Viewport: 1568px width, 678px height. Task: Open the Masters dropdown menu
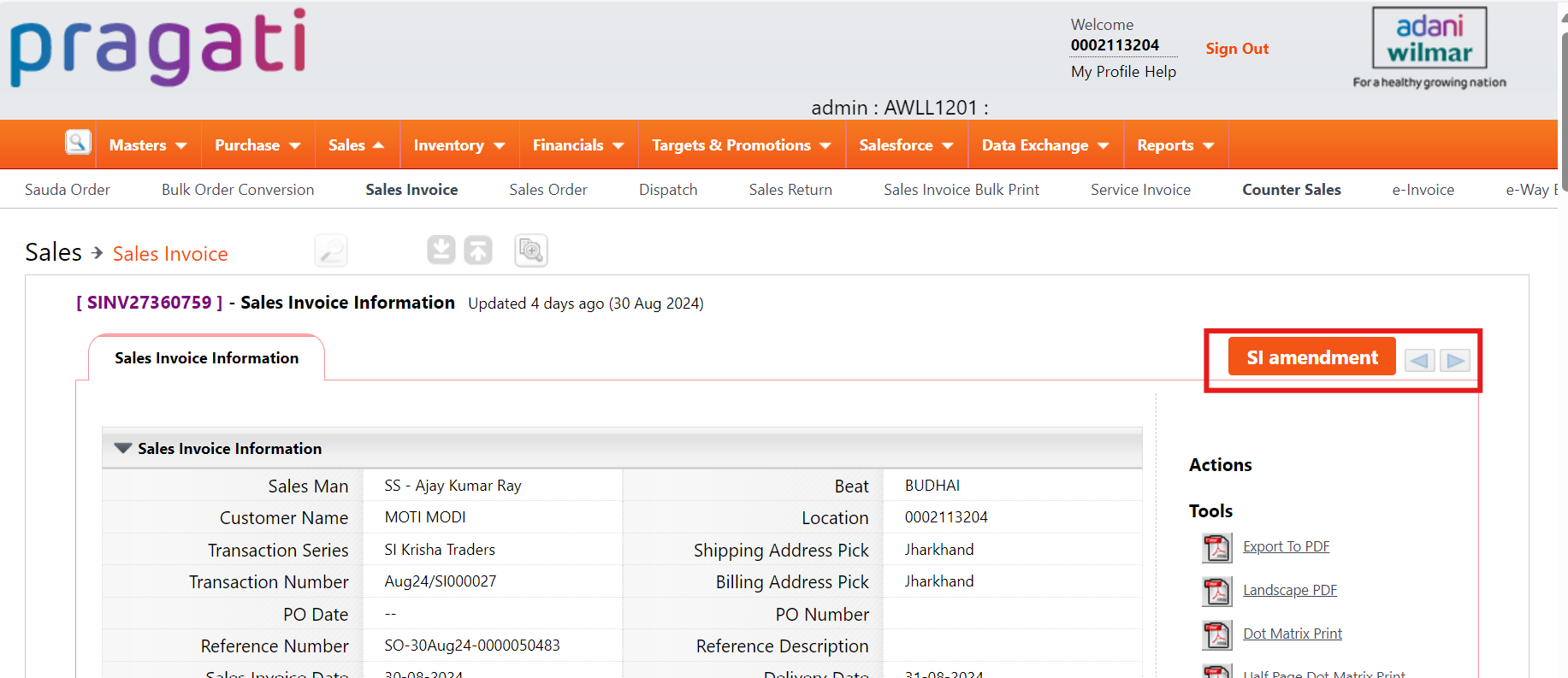tap(148, 145)
